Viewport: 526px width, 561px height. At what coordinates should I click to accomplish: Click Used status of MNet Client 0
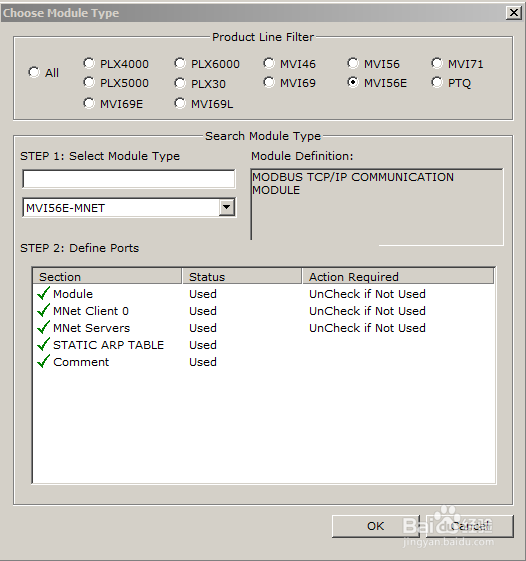(x=203, y=311)
